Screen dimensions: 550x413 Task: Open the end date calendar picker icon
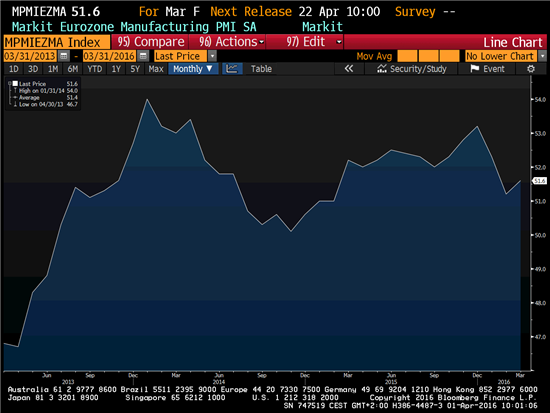(x=143, y=56)
